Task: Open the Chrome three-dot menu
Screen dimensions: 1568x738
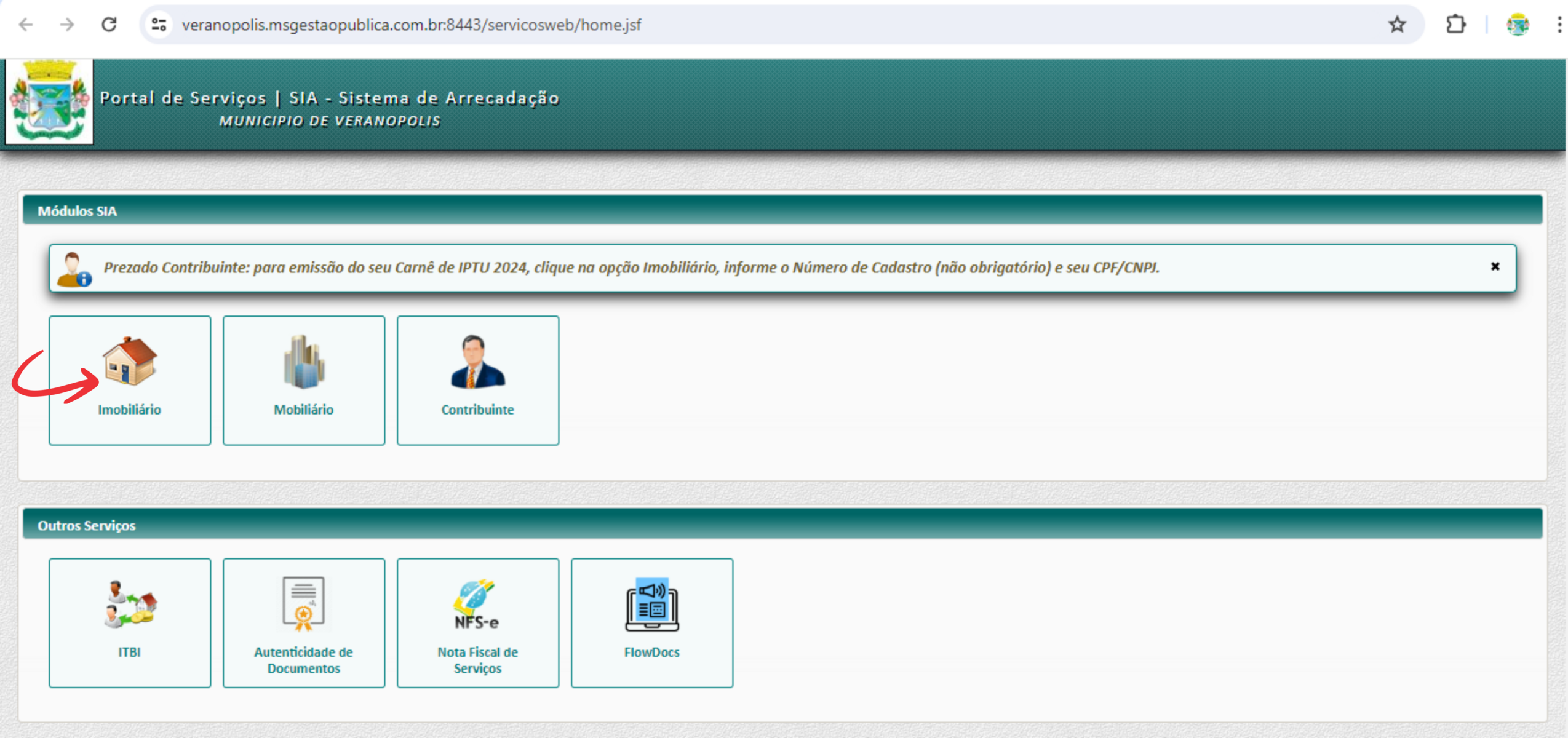Action: coord(1559,25)
